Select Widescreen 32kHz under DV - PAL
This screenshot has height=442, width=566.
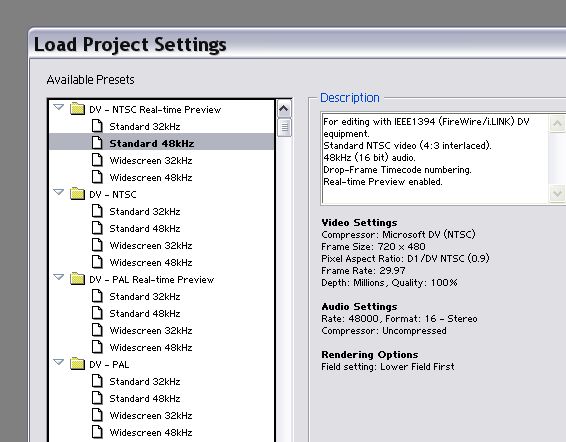coord(151,416)
